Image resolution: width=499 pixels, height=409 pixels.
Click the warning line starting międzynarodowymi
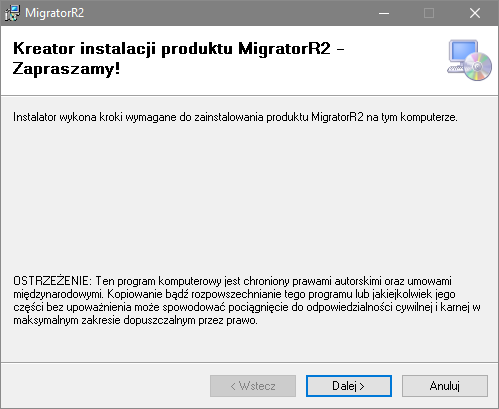tap(234, 294)
